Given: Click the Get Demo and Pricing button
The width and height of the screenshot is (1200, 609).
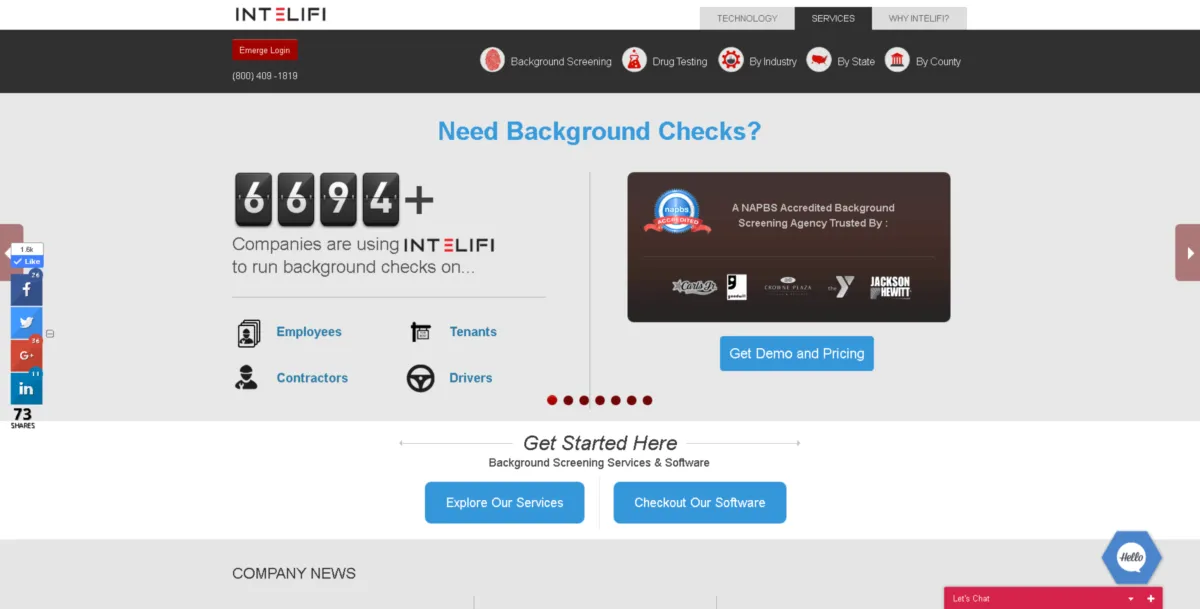Looking at the screenshot, I should pos(797,353).
